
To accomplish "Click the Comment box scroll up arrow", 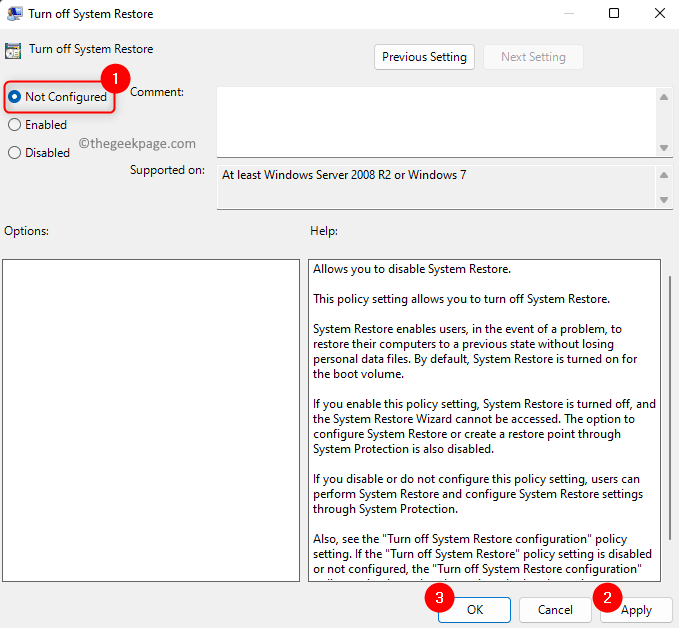I will click(664, 97).
